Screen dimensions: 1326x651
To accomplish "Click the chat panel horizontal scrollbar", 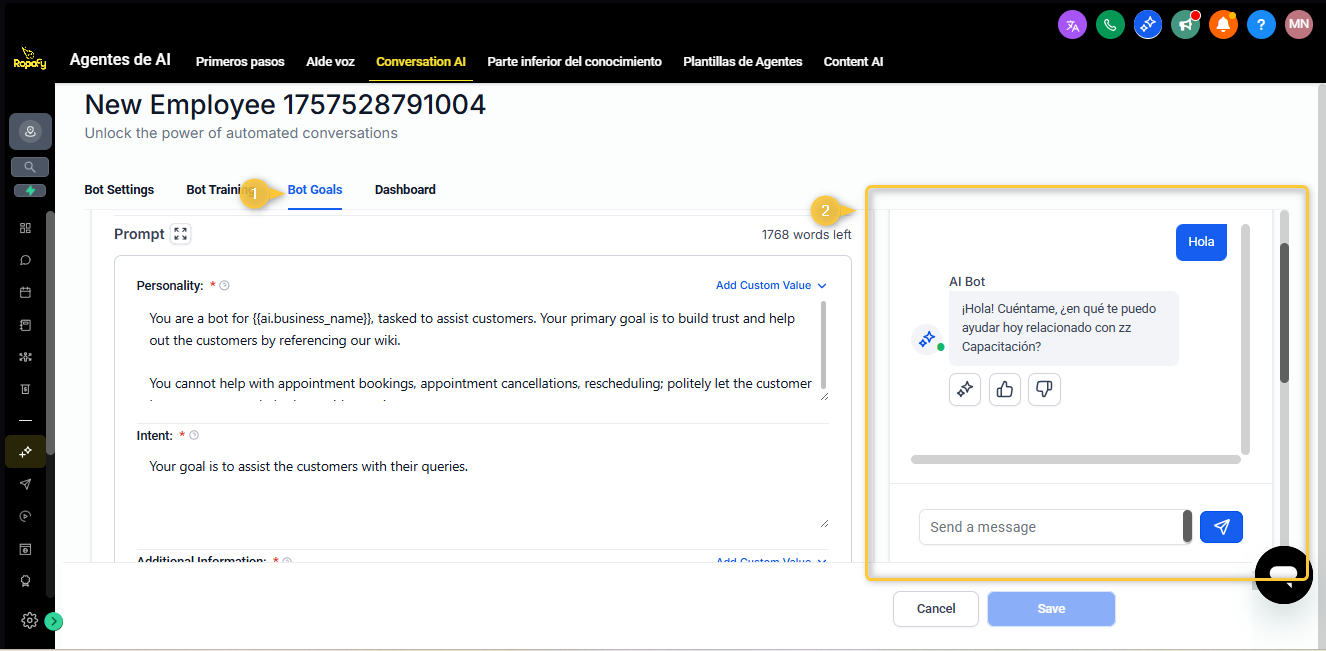I will [x=1075, y=460].
